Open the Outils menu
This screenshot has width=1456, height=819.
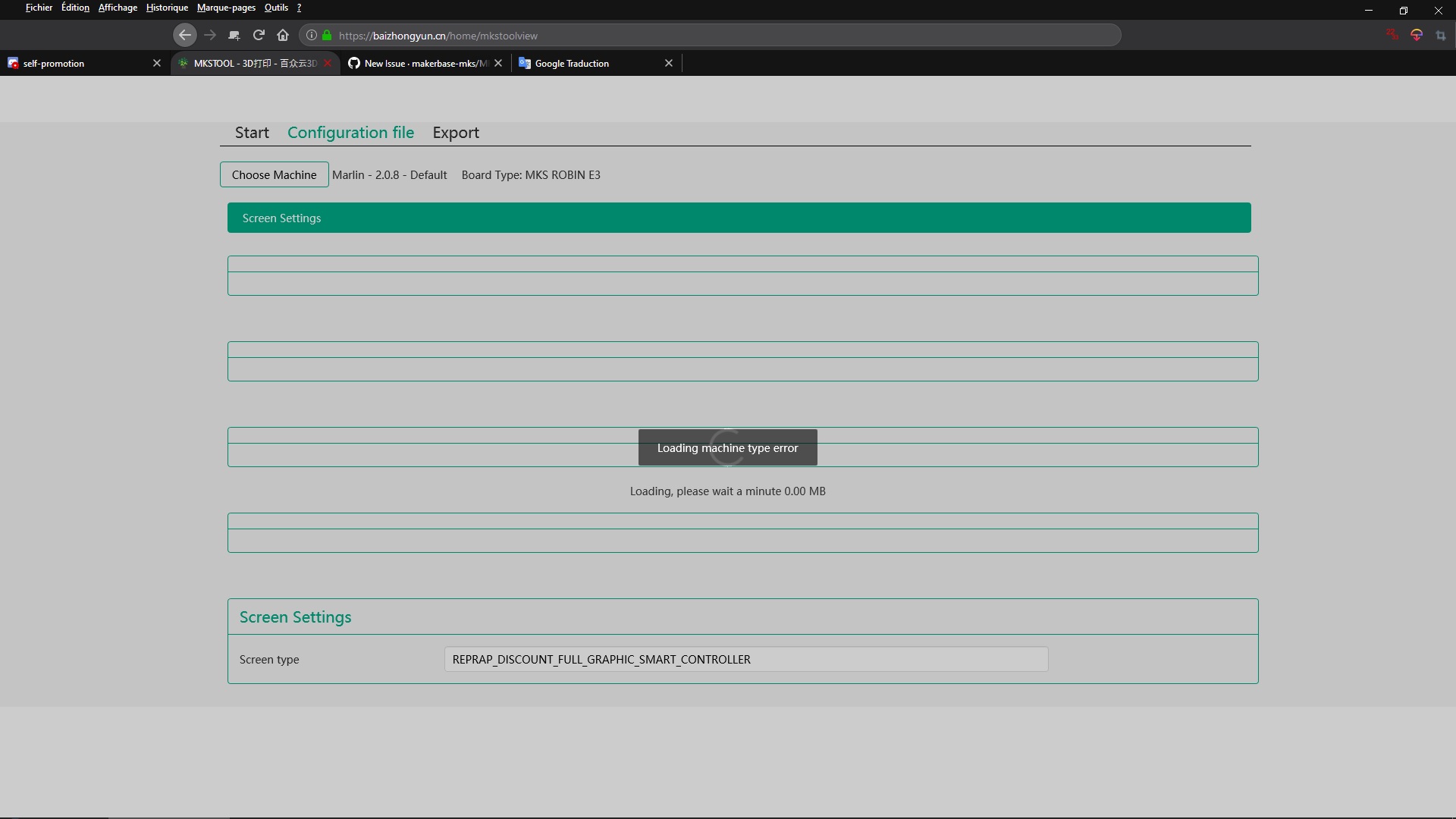[275, 8]
